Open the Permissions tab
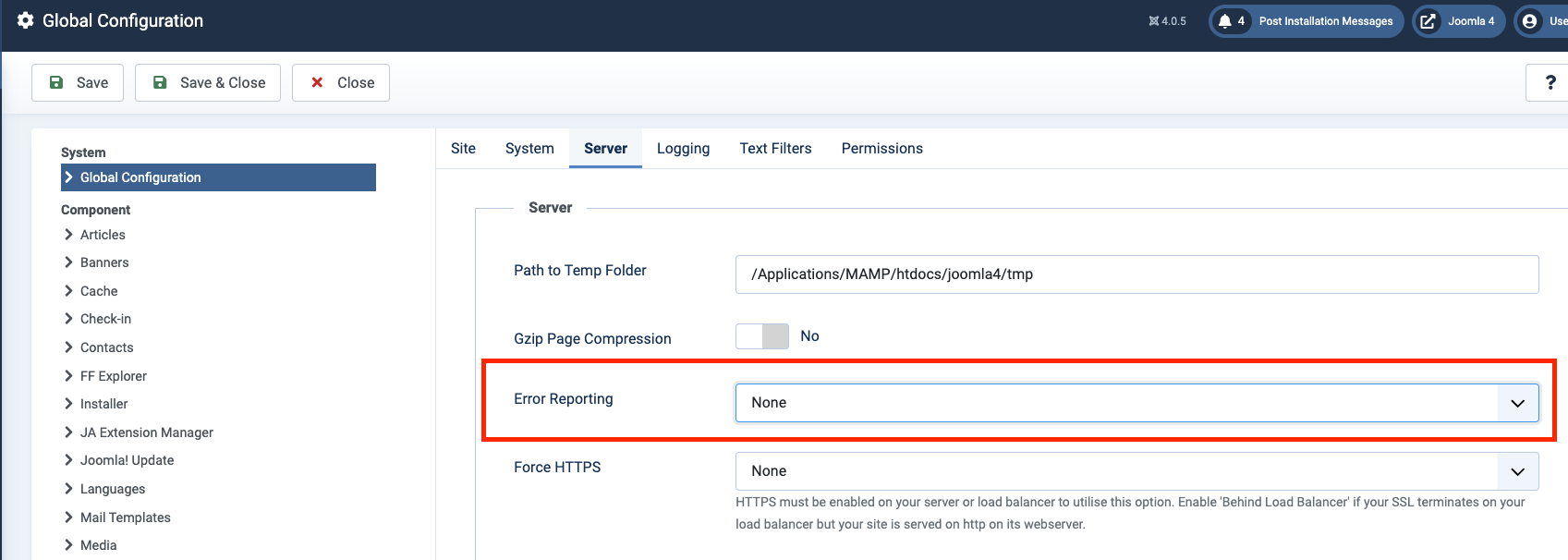This screenshot has width=1568, height=560. click(x=881, y=149)
